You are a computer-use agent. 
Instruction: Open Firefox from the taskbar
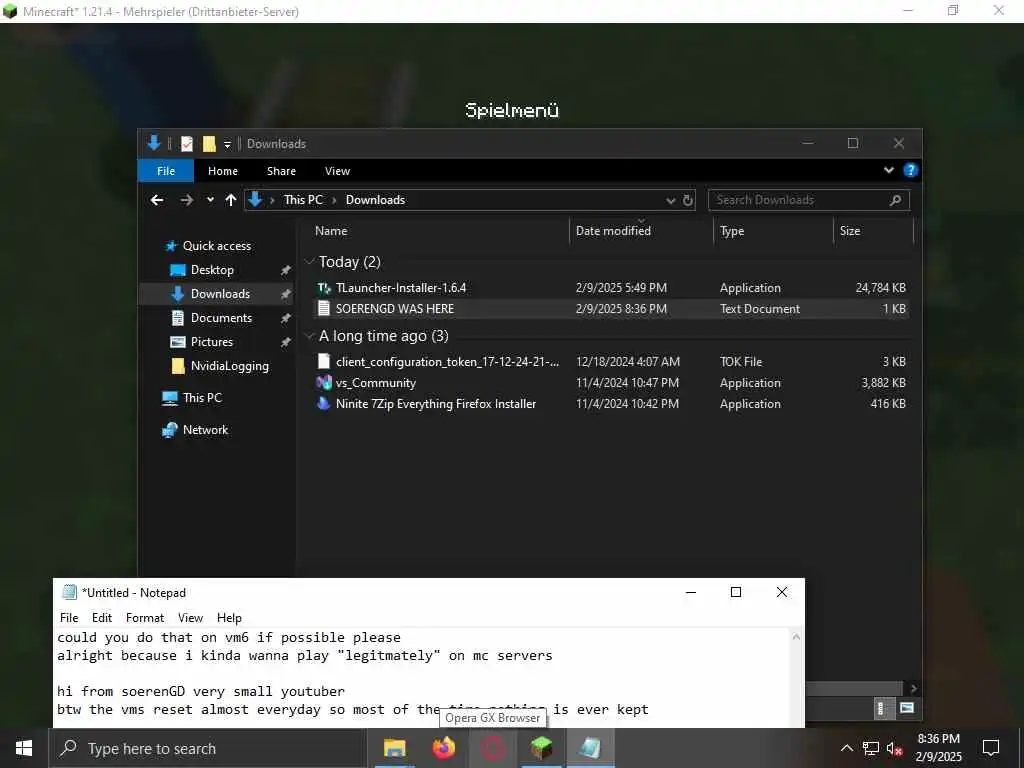click(x=443, y=748)
